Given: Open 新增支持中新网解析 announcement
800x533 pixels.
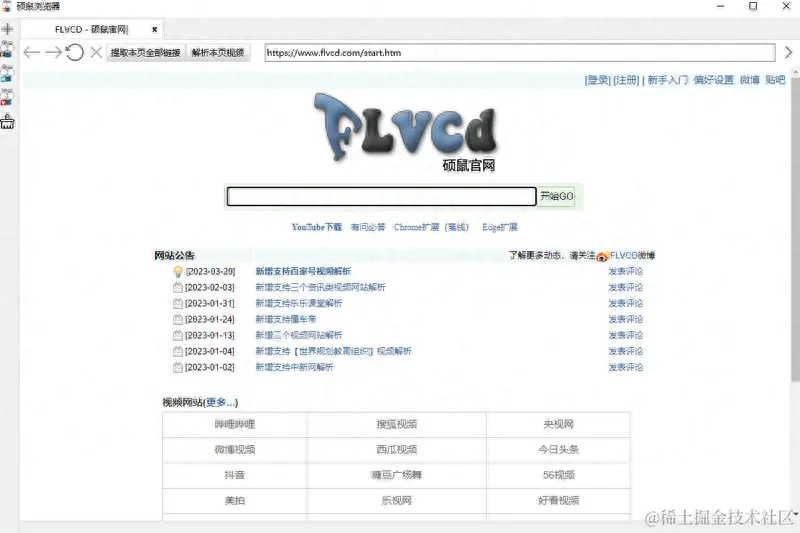Looking at the screenshot, I should (x=294, y=367).
